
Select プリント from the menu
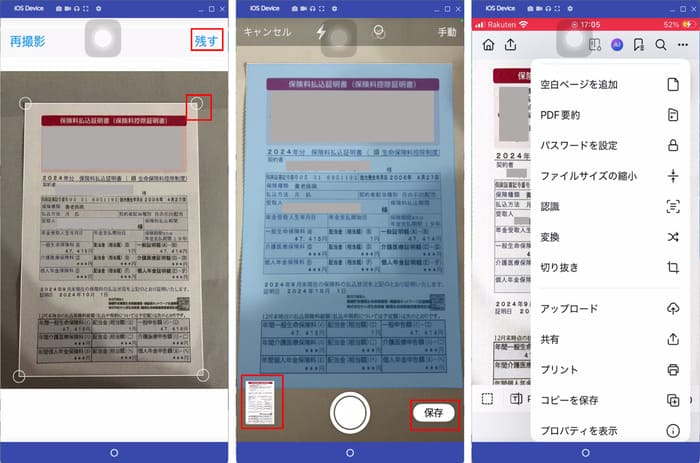[x=610, y=370]
